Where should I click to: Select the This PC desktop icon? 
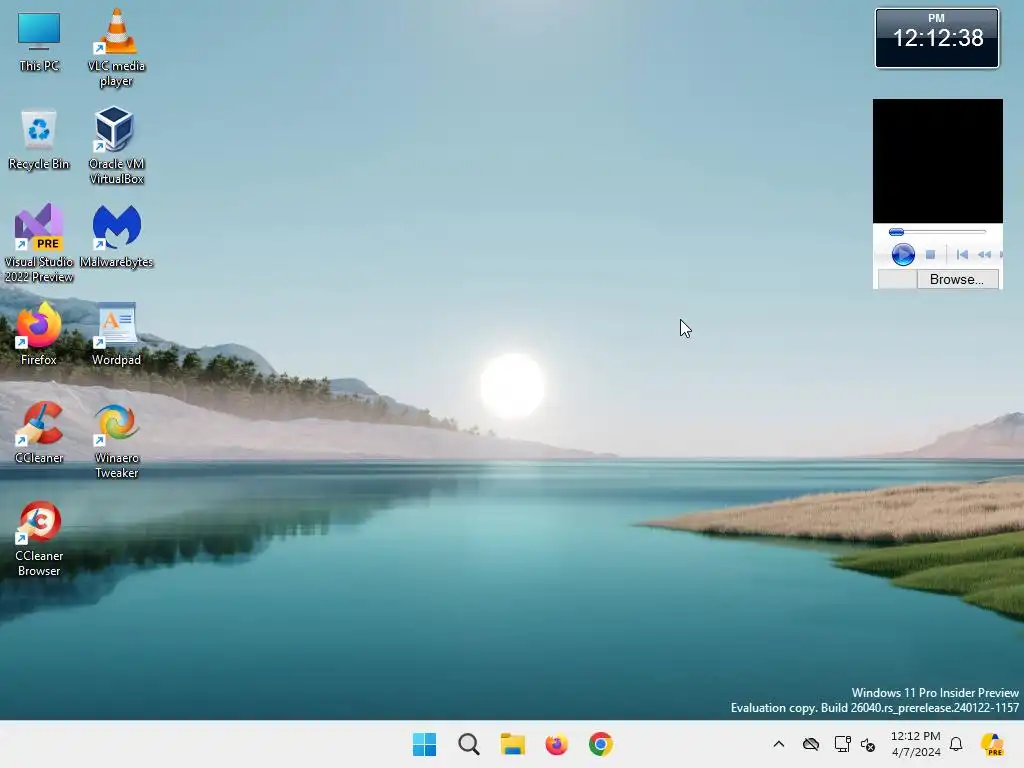39,42
